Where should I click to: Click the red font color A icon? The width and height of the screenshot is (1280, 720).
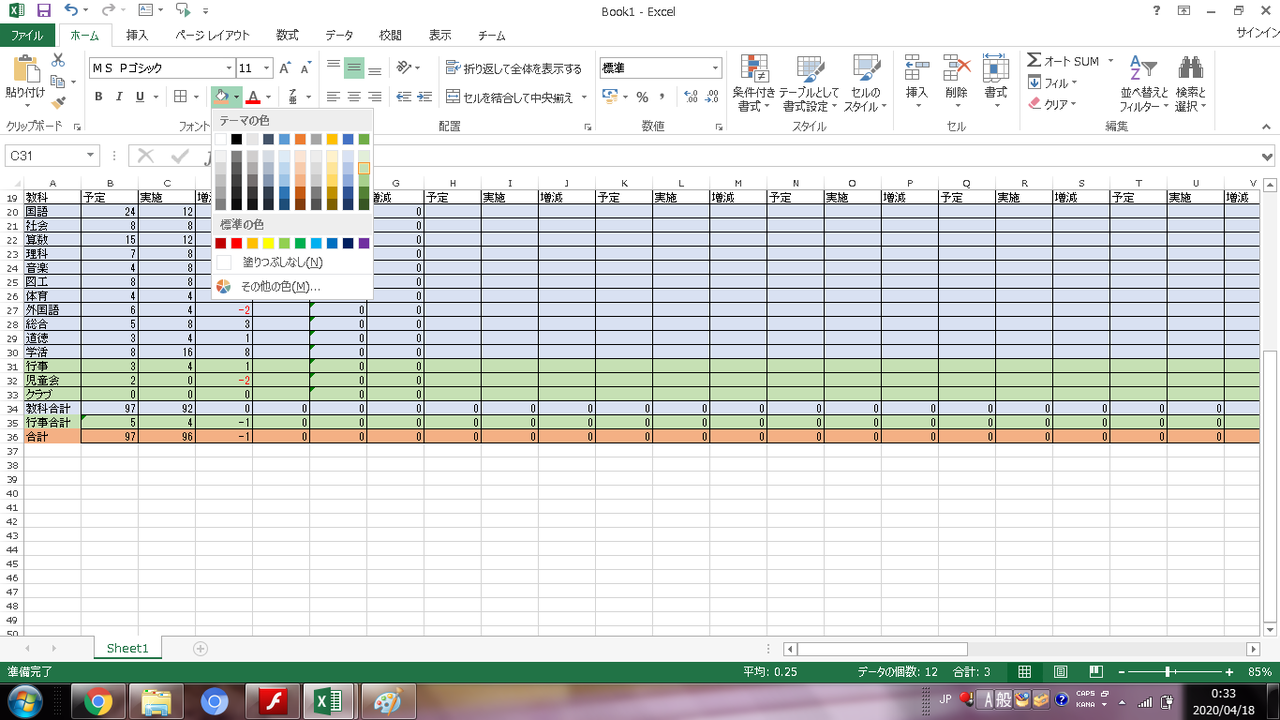tap(253, 97)
